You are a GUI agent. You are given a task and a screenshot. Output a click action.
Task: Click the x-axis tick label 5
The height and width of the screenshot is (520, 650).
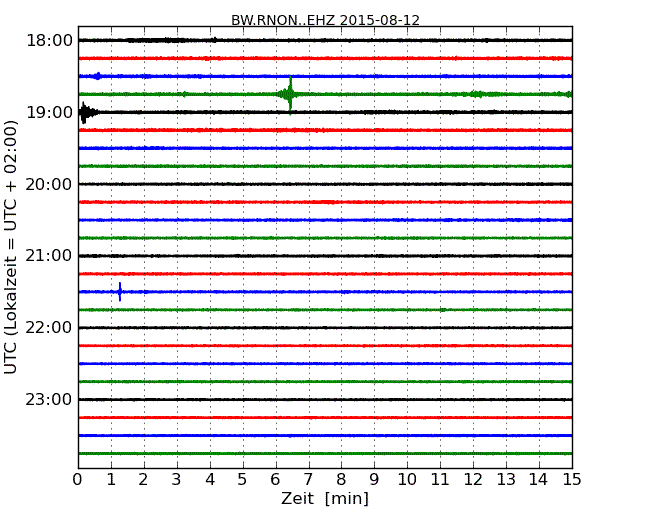(x=242, y=480)
